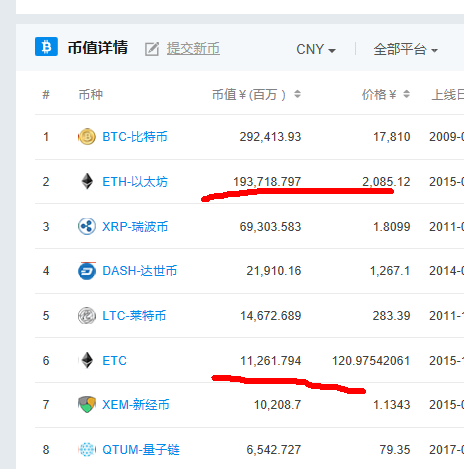Click the LTC-莱特币 silver coin icon
464x469 pixels.
tap(87, 315)
